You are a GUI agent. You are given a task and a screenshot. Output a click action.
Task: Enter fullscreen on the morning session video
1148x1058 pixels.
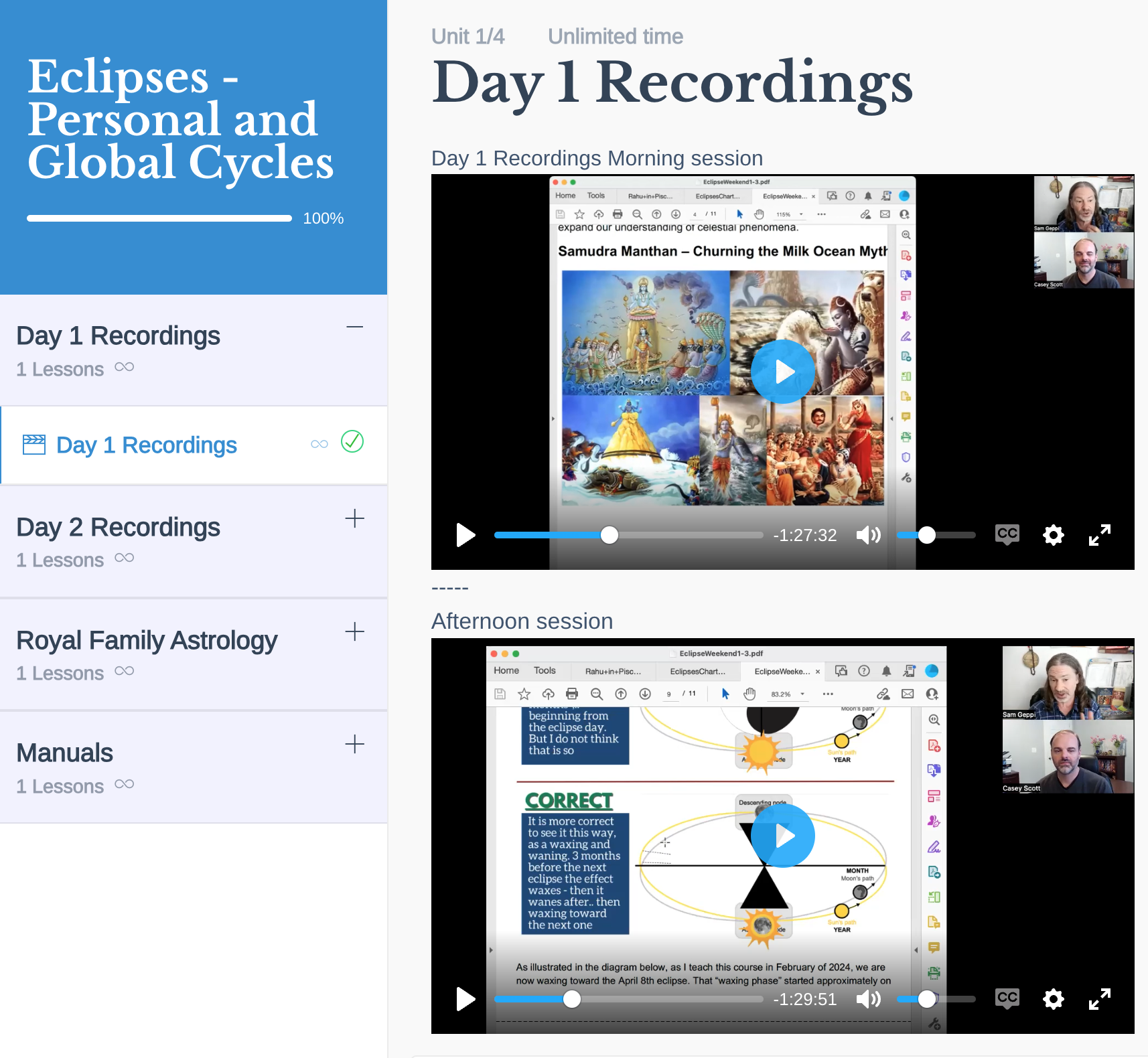tap(1099, 535)
